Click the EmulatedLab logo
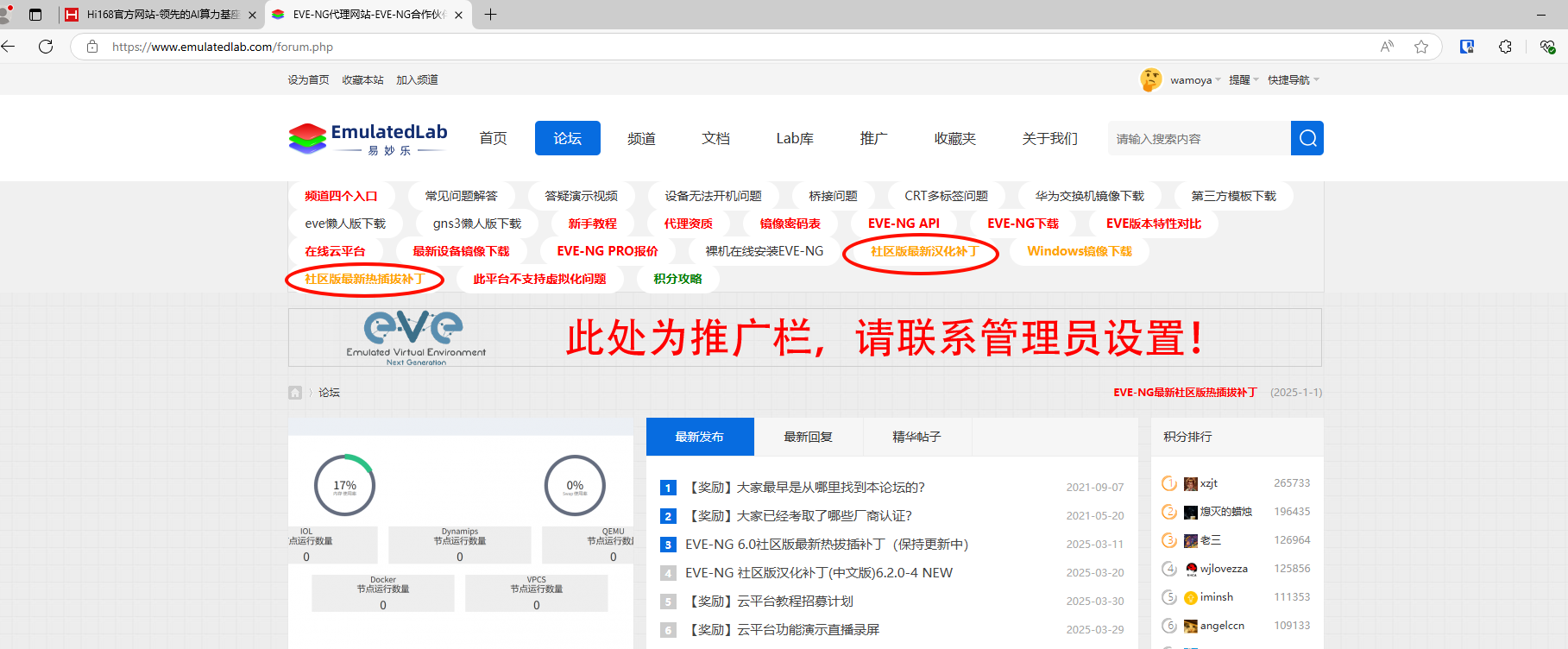1568x649 pixels. [368, 138]
